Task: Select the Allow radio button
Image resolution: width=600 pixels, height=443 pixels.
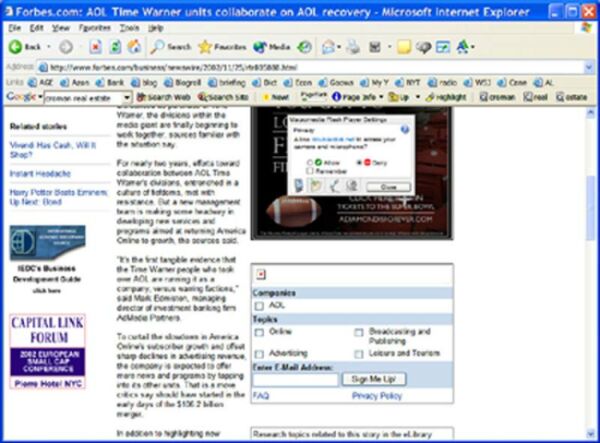Action: (310, 163)
